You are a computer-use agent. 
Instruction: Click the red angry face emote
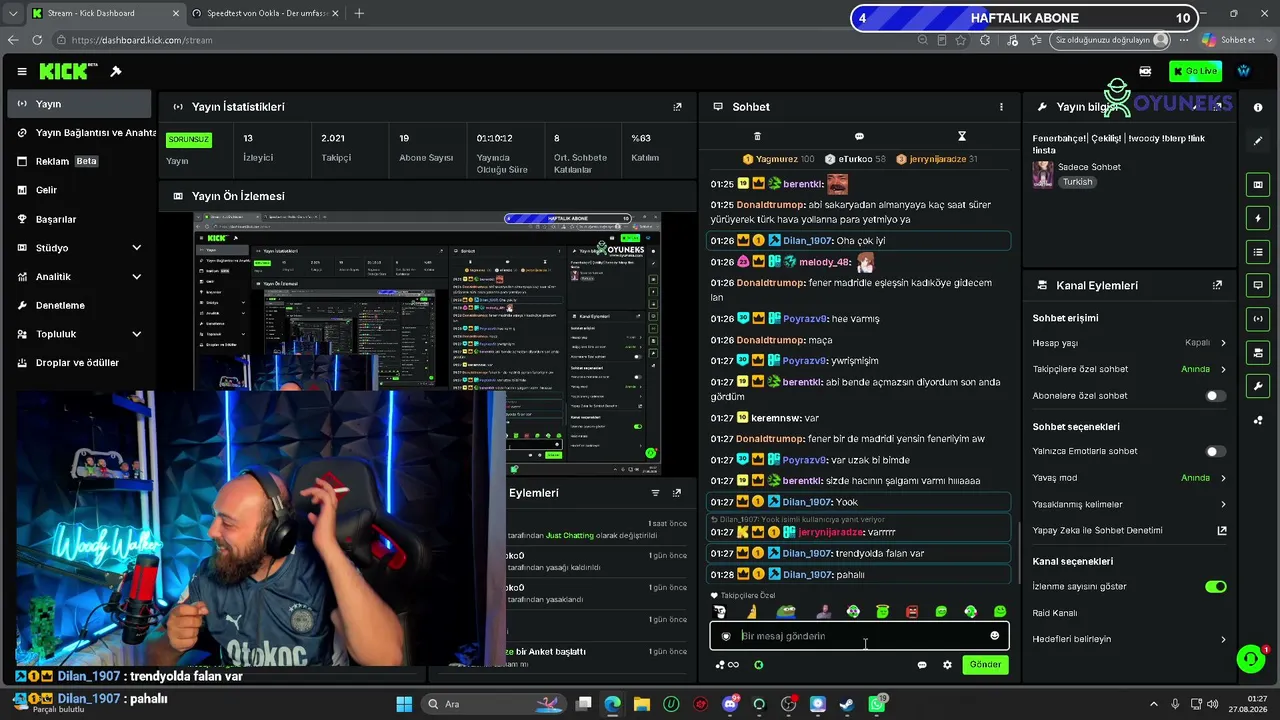[x=912, y=611]
